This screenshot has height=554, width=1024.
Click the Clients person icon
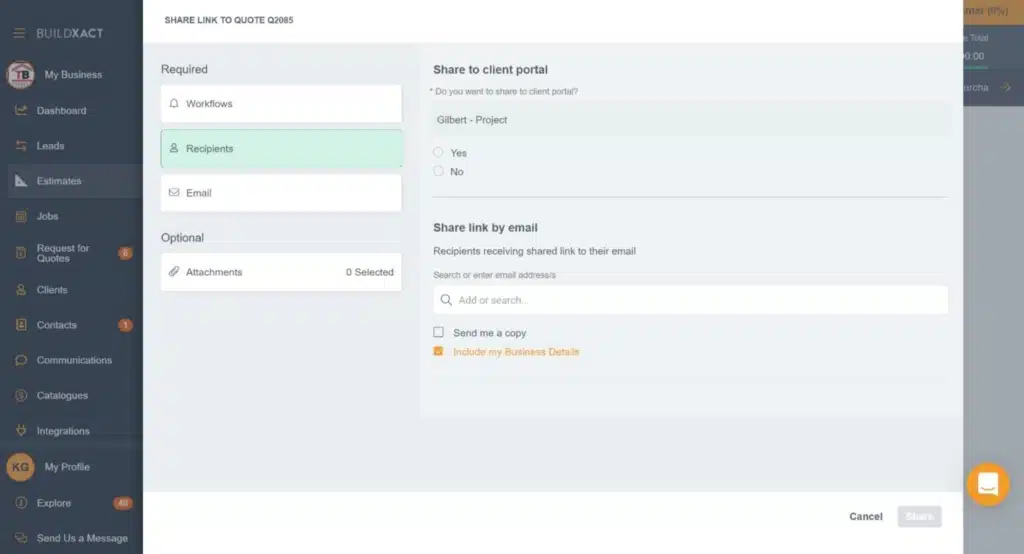click(x=21, y=290)
